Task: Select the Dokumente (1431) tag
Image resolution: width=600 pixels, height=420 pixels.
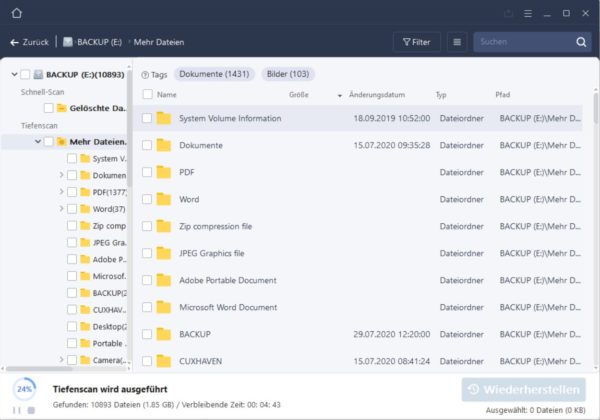Action: [214, 74]
